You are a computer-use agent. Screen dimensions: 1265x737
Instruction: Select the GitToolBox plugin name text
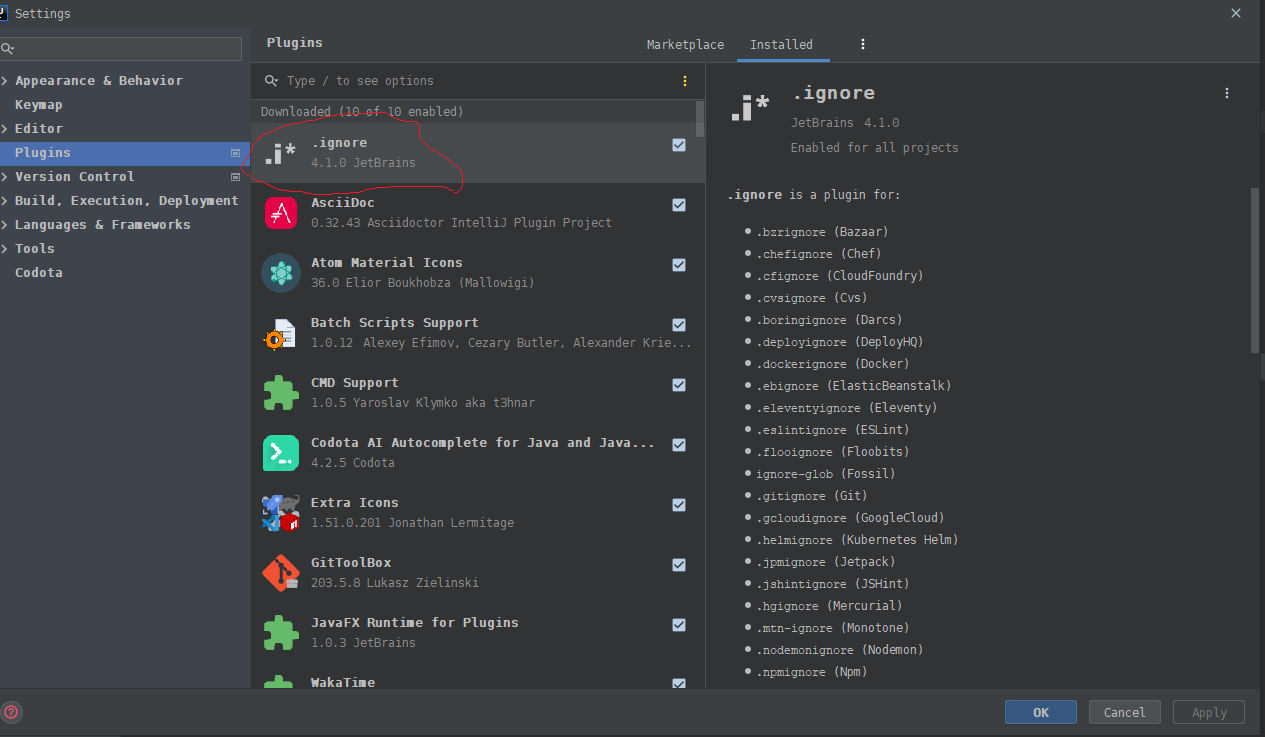coord(351,563)
